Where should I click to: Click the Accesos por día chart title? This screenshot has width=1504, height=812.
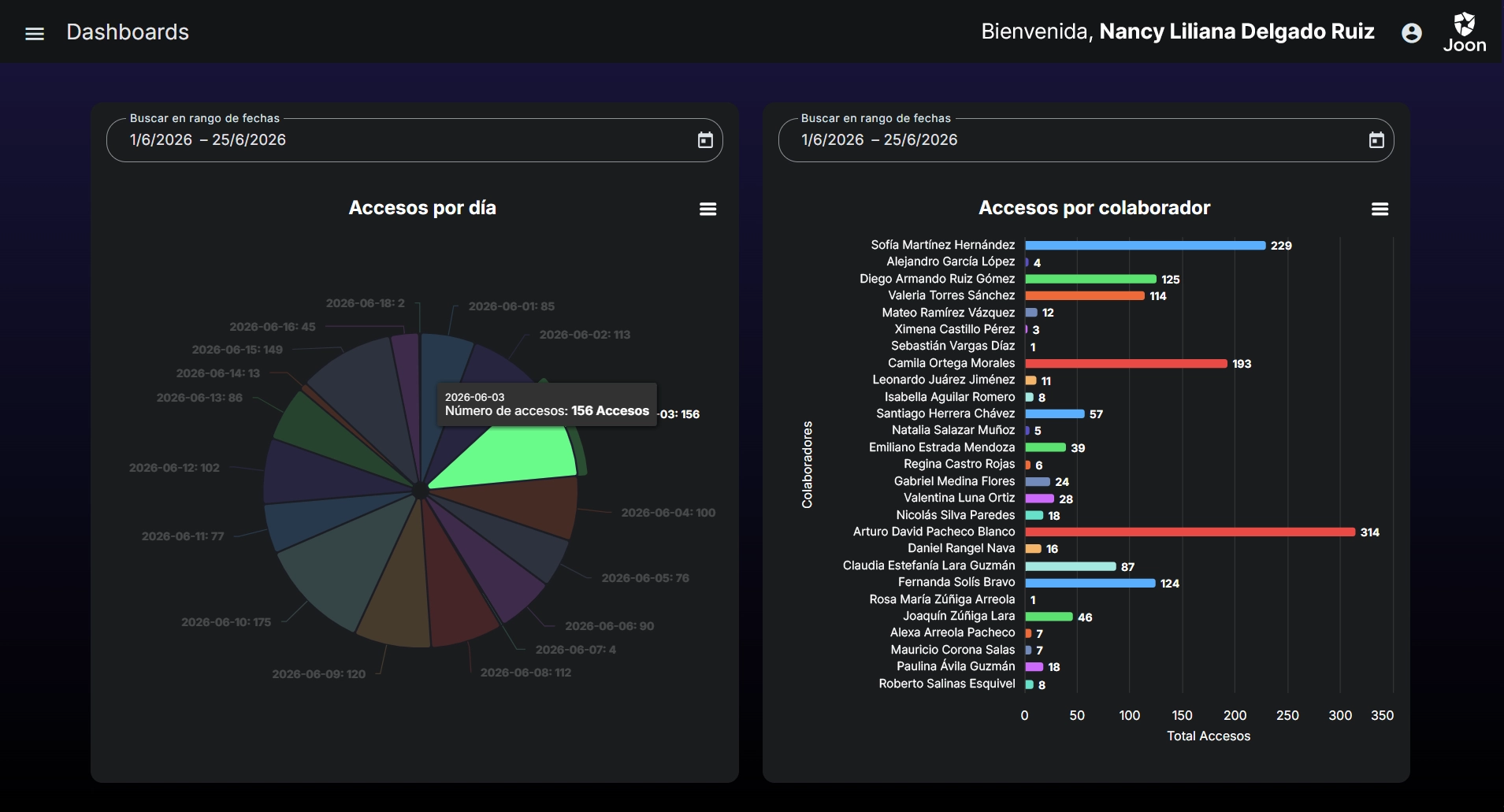point(422,208)
